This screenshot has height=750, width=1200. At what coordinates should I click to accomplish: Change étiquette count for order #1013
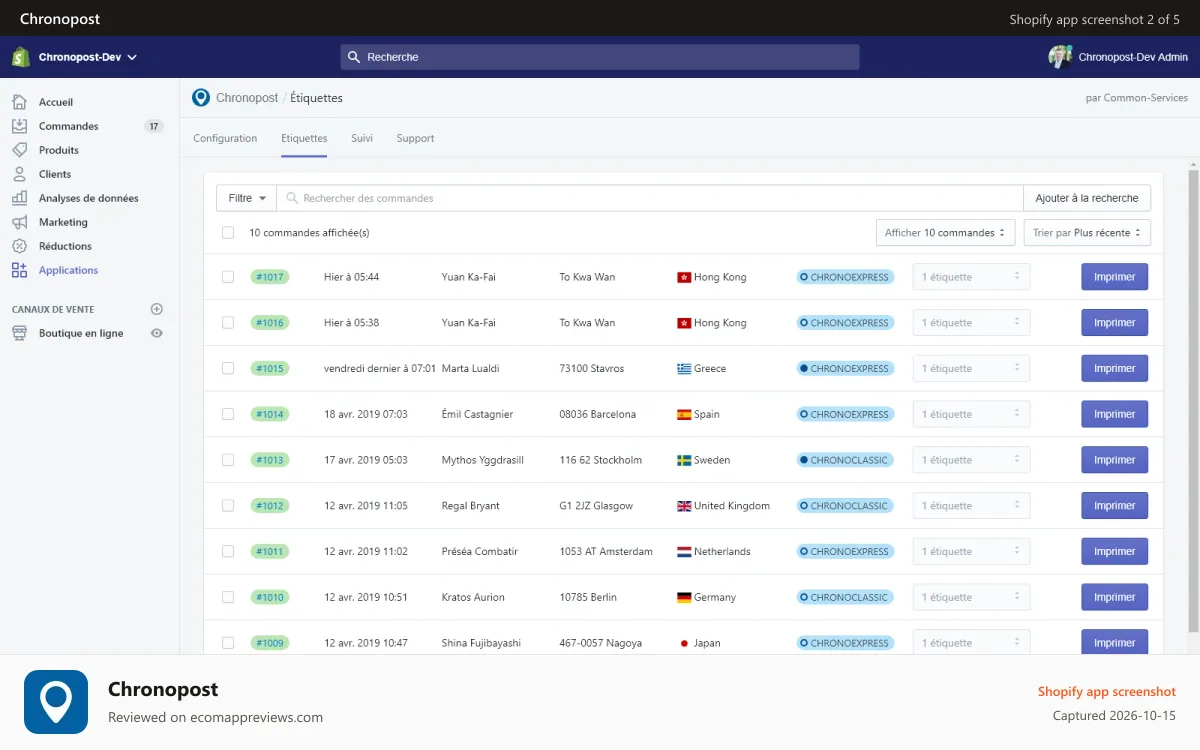pos(971,460)
